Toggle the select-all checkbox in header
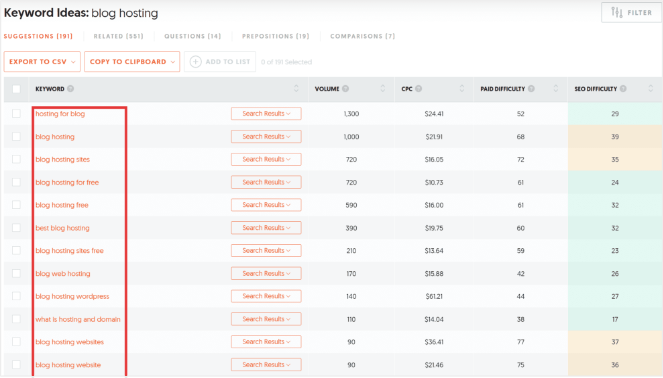This screenshot has width=663, height=378. coord(16,89)
